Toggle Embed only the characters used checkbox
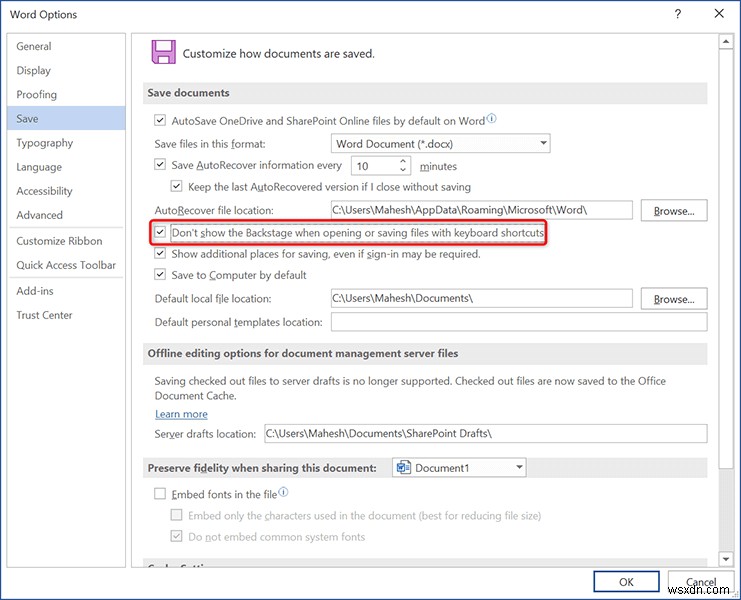The height and width of the screenshot is (600, 741). (176, 514)
